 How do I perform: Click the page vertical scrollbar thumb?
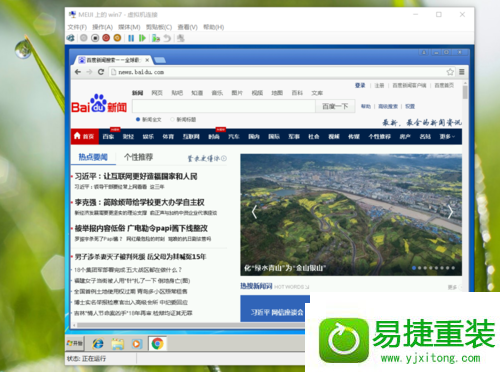click(465, 92)
